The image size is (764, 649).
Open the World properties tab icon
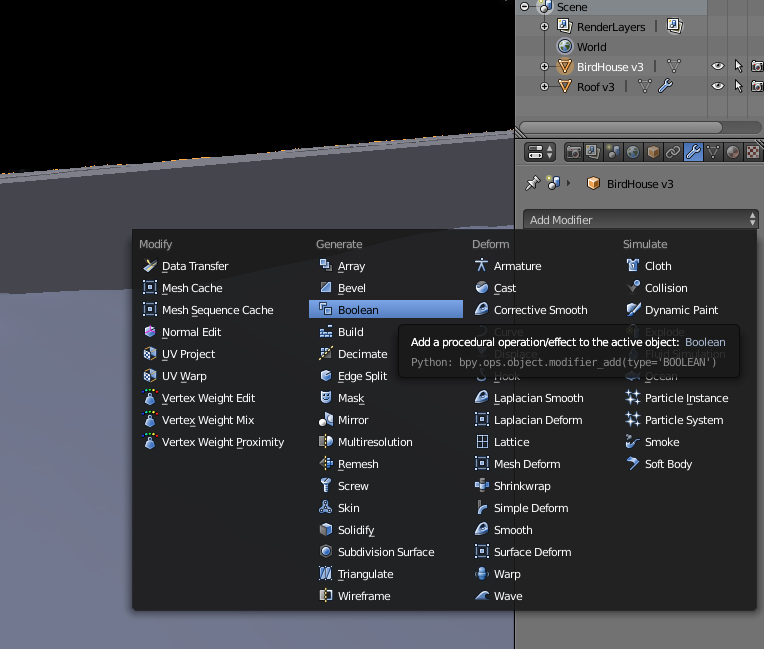point(633,152)
